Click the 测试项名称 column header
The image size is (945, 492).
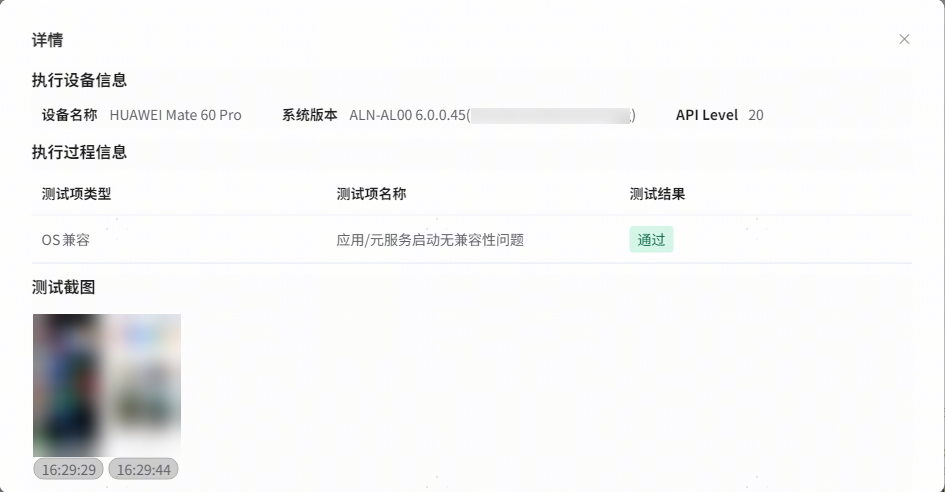pyautogui.click(x=371, y=194)
